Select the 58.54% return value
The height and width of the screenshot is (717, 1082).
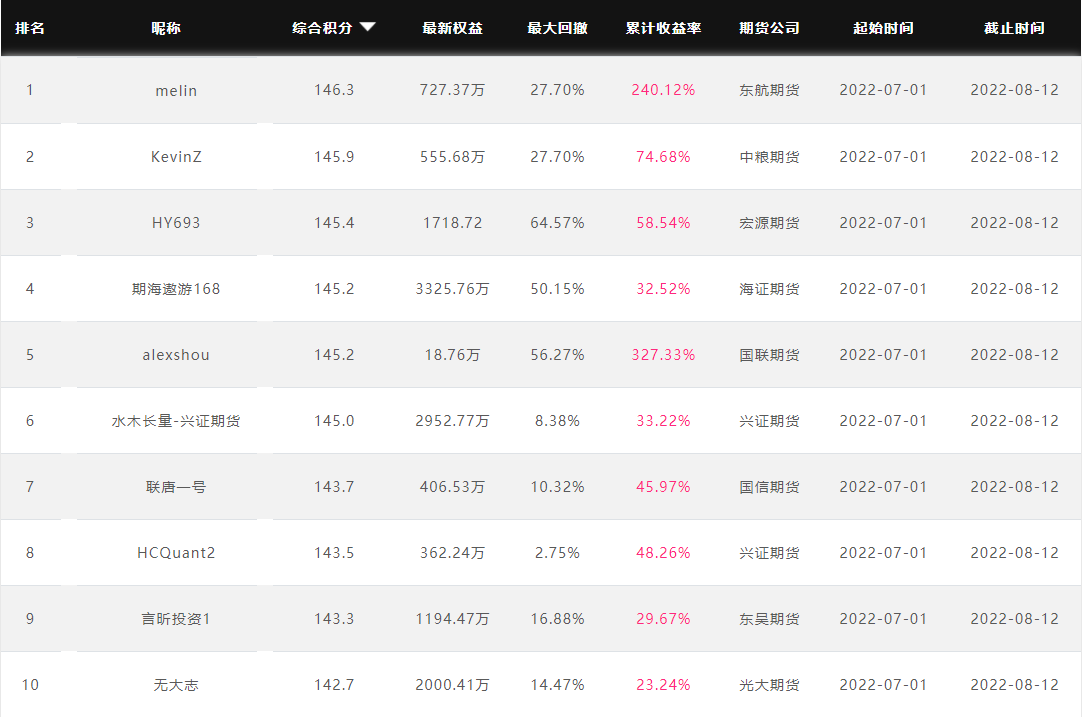[663, 223]
